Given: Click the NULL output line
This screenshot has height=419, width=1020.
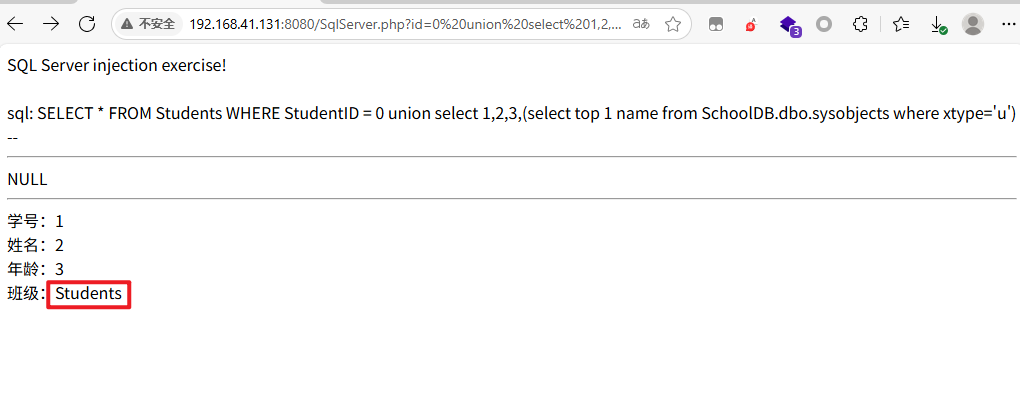Looking at the screenshot, I should click(x=27, y=180).
